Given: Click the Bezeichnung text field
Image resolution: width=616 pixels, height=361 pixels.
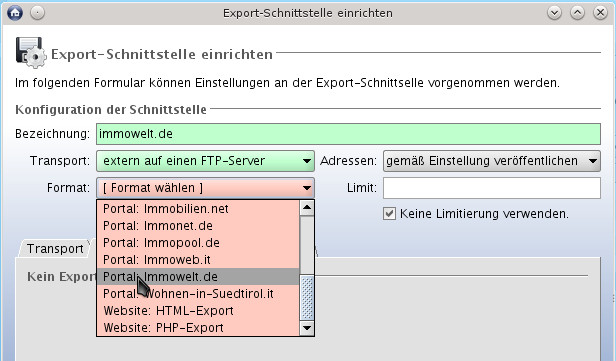Looking at the screenshot, I should (348, 134).
